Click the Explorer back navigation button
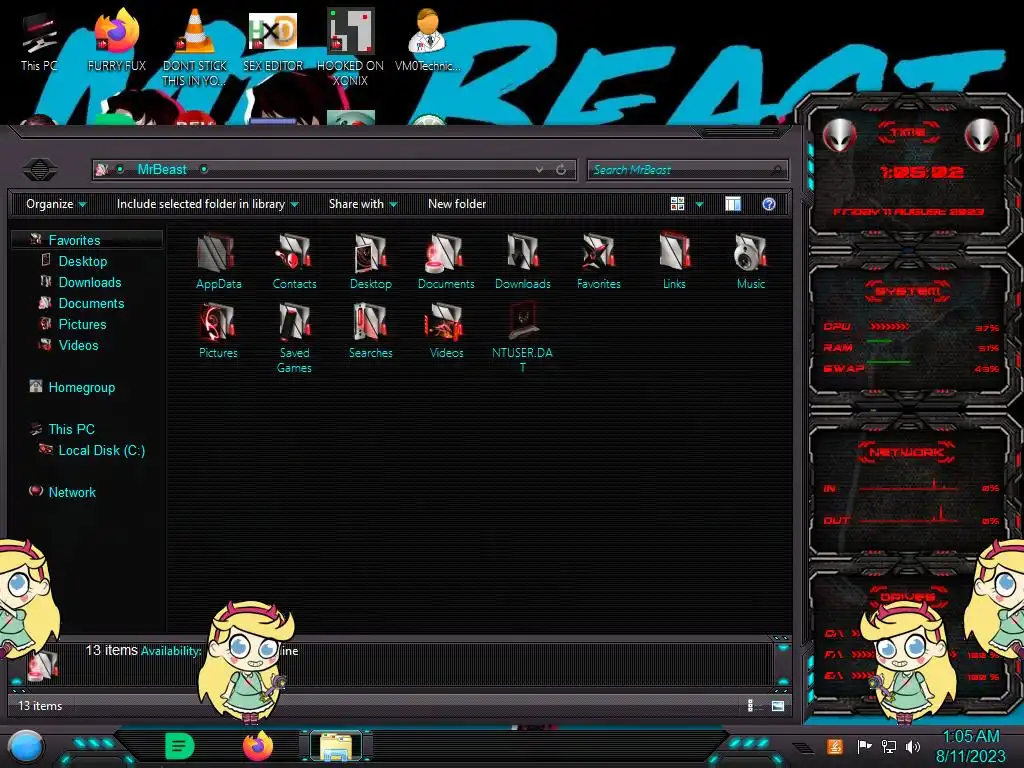Screen dimensions: 1024x768 [x=40, y=170]
